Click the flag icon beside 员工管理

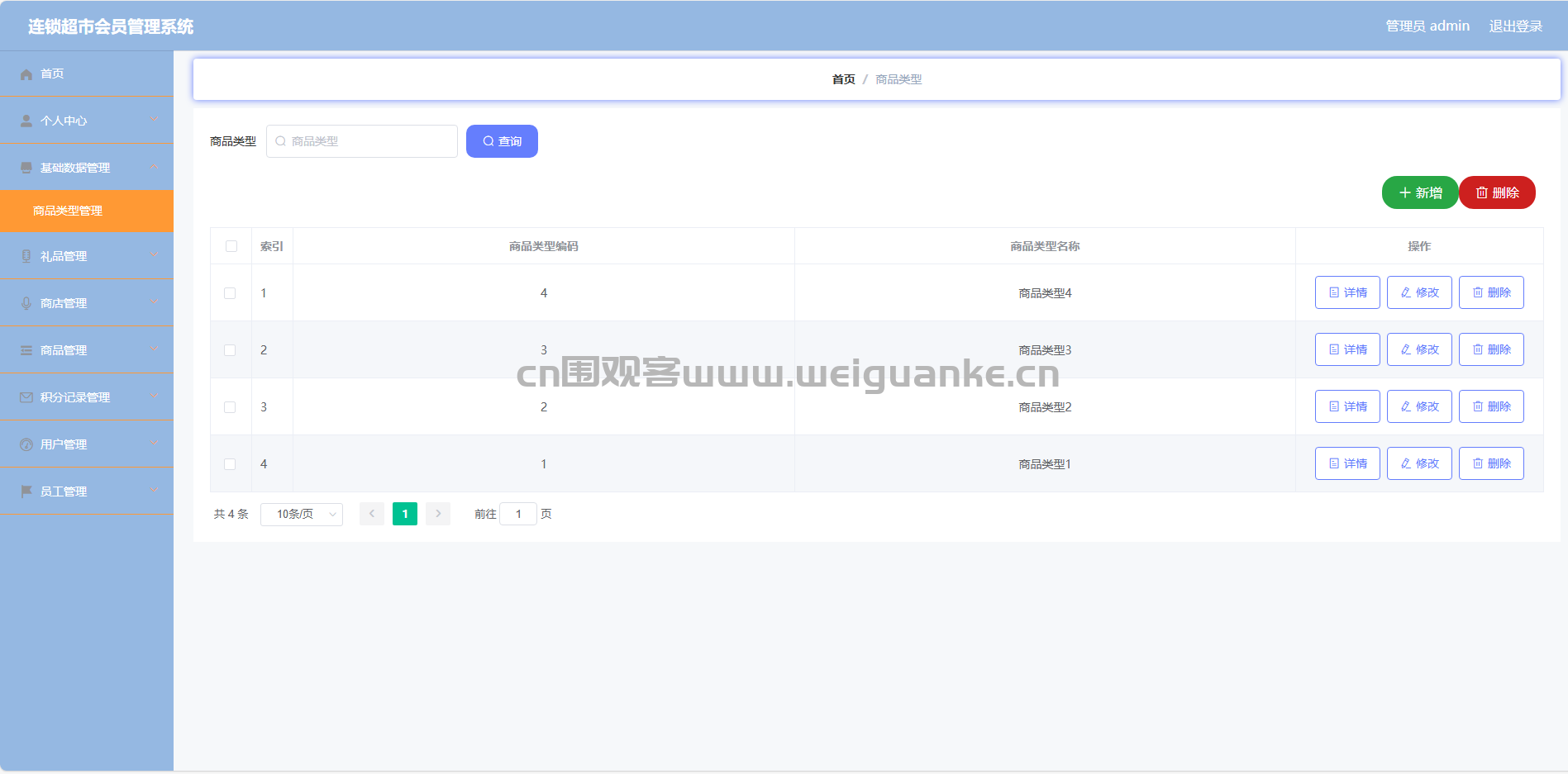coord(26,492)
